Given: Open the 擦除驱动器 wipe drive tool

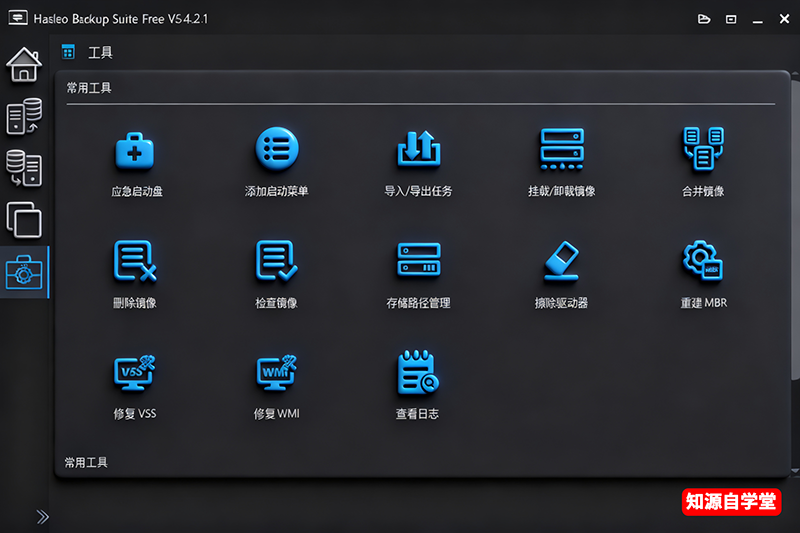Looking at the screenshot, I should (561, 274).
